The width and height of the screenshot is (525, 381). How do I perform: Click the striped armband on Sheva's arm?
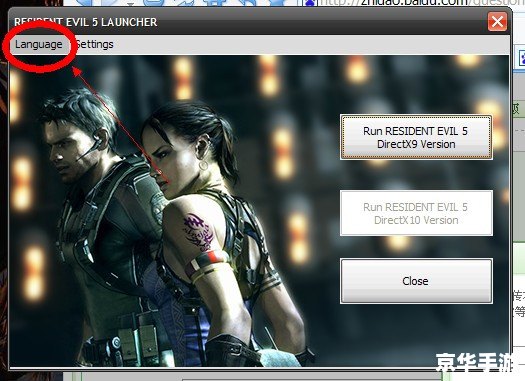[x=209, y=262]
